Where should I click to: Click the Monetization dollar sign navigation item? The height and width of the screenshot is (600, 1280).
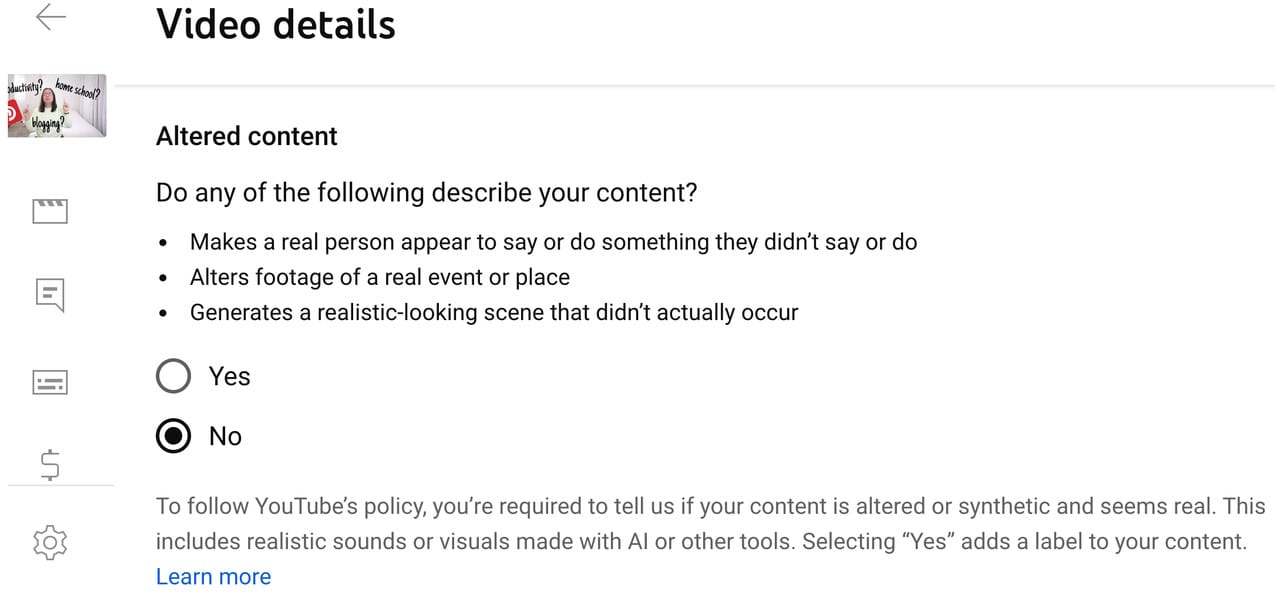tap(49, 463)
